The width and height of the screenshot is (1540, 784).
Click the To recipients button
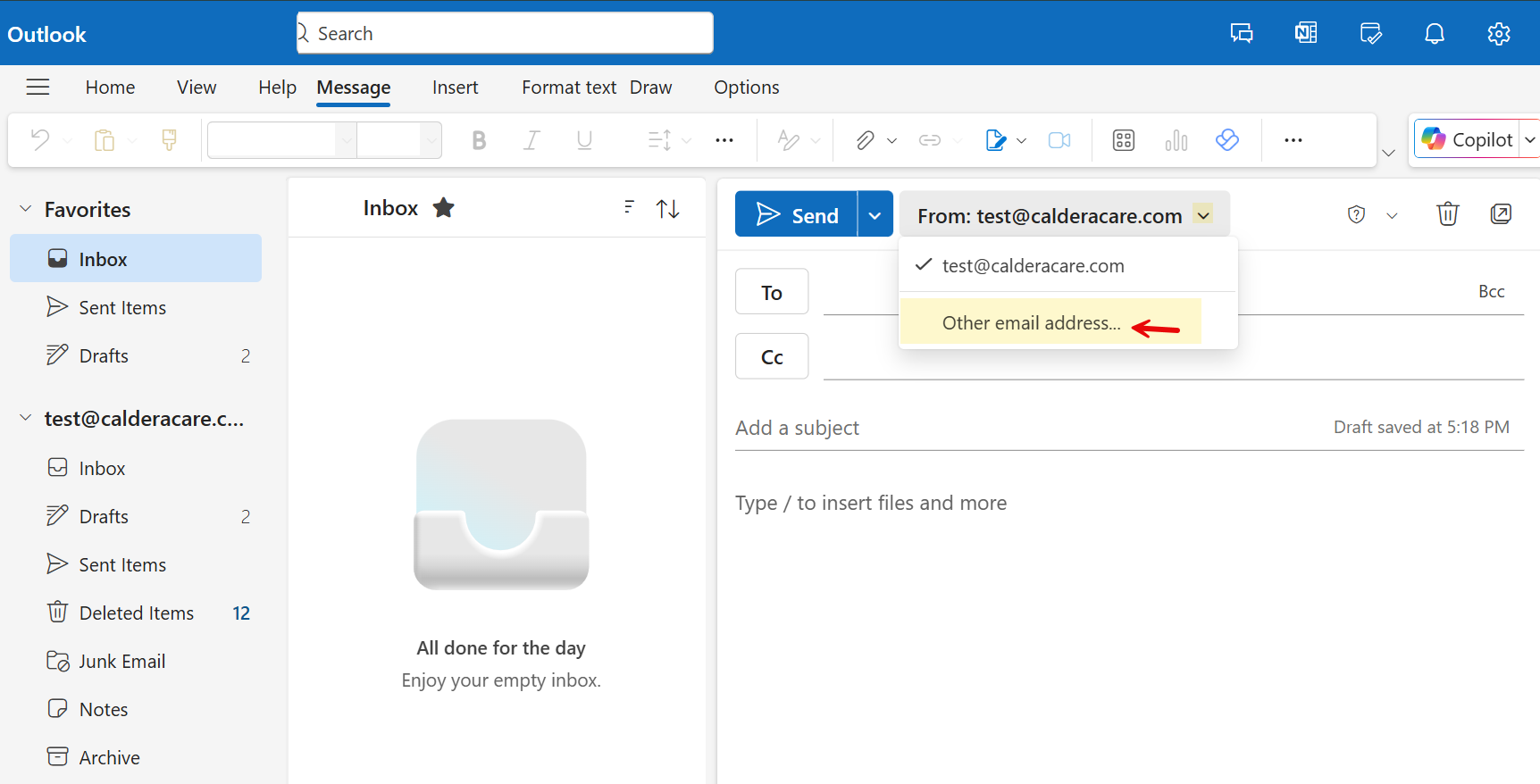(x=772, y=292)
